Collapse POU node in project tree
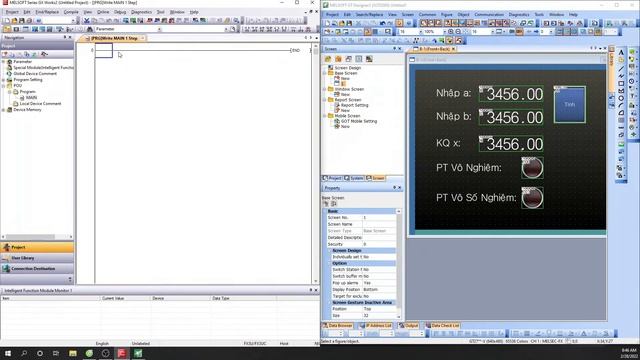The height and width of the screenshot is (360, 640). [4, 86]
